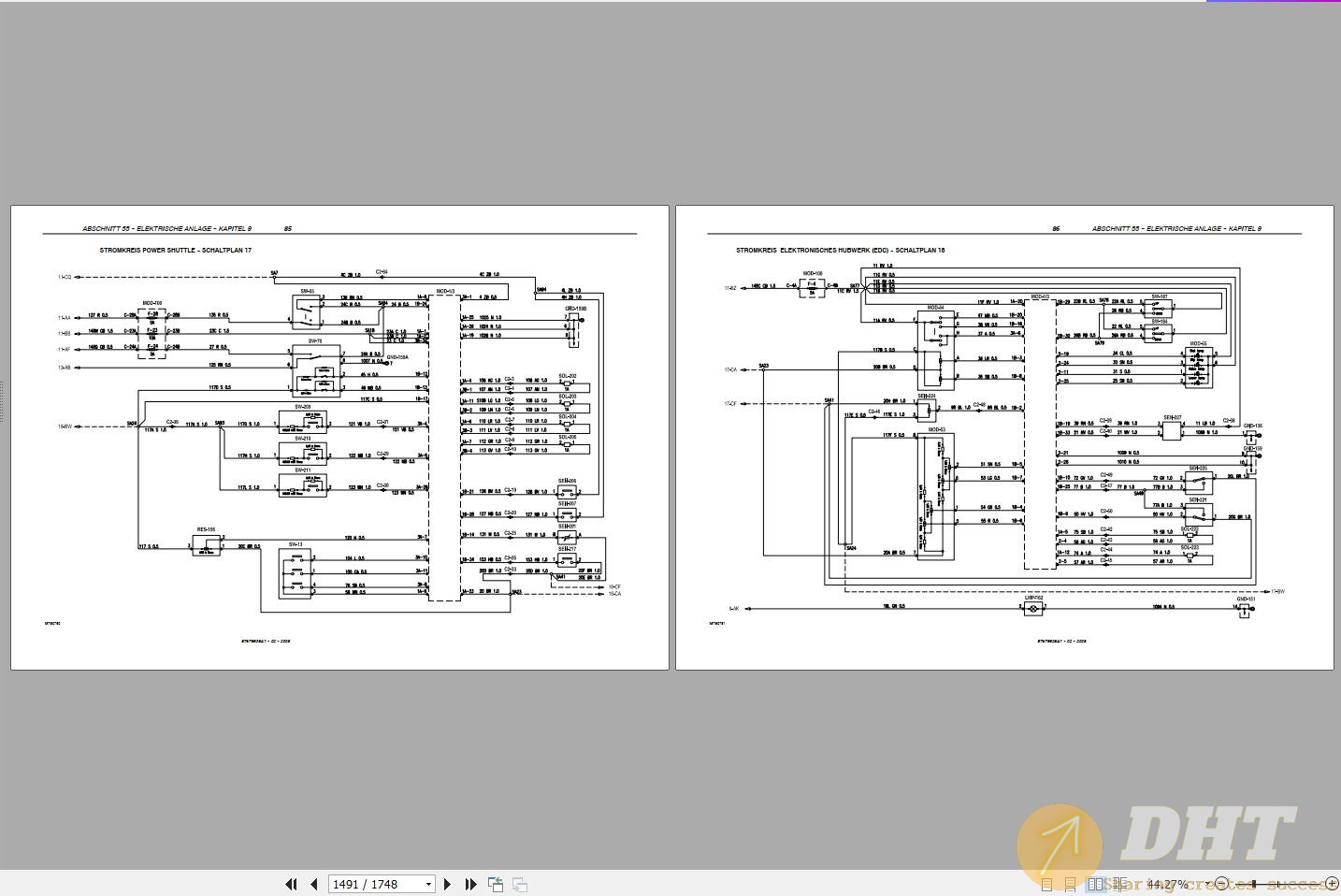Advance to the next page
This screenshot has width=1341, height=896.
click(x=449, y=884)
